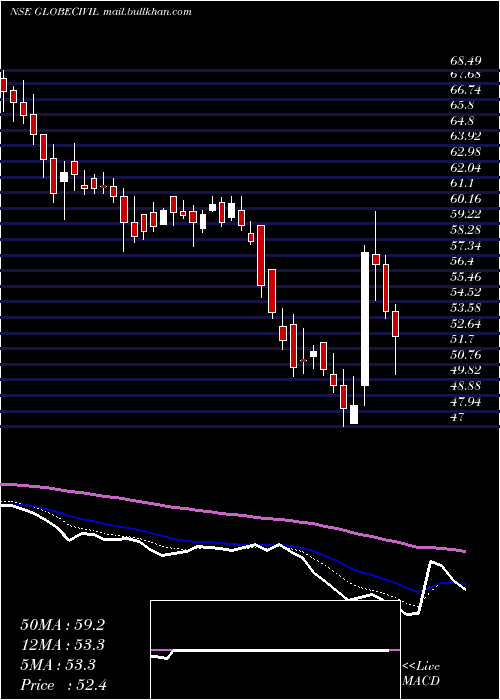Click the last red candlestick on the right
500x700 pixels.
tap(396, 324)
